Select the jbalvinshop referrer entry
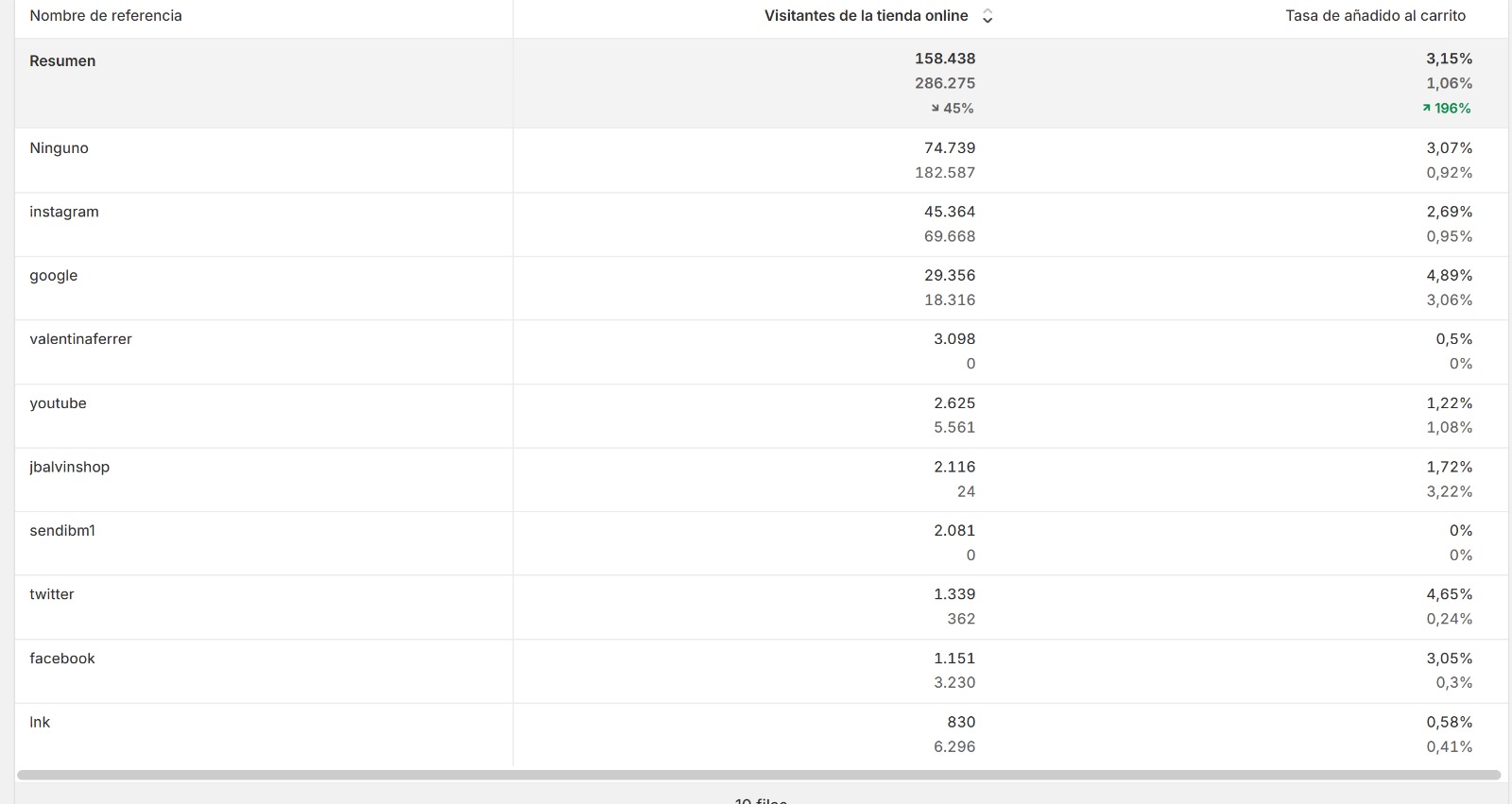This screenshot has width=1512, height=804. click(69, 467)
